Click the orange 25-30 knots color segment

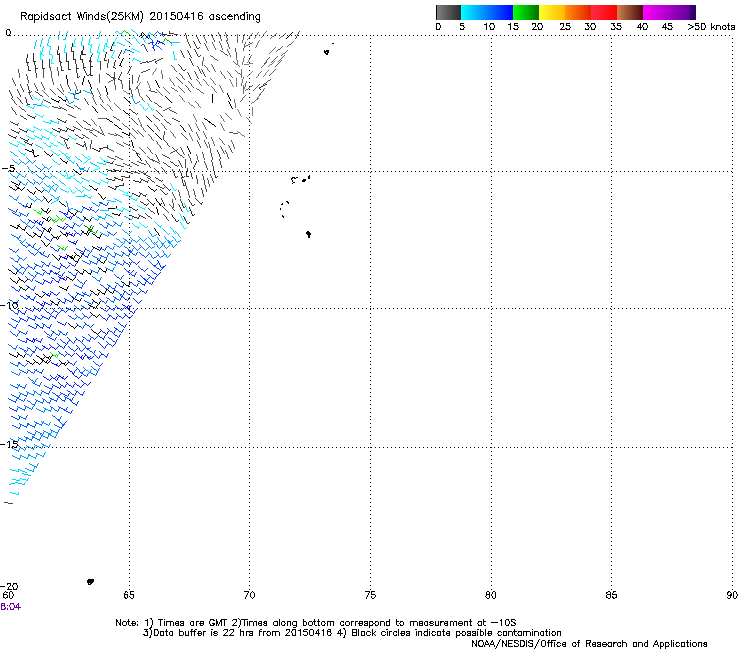[578, 12]
